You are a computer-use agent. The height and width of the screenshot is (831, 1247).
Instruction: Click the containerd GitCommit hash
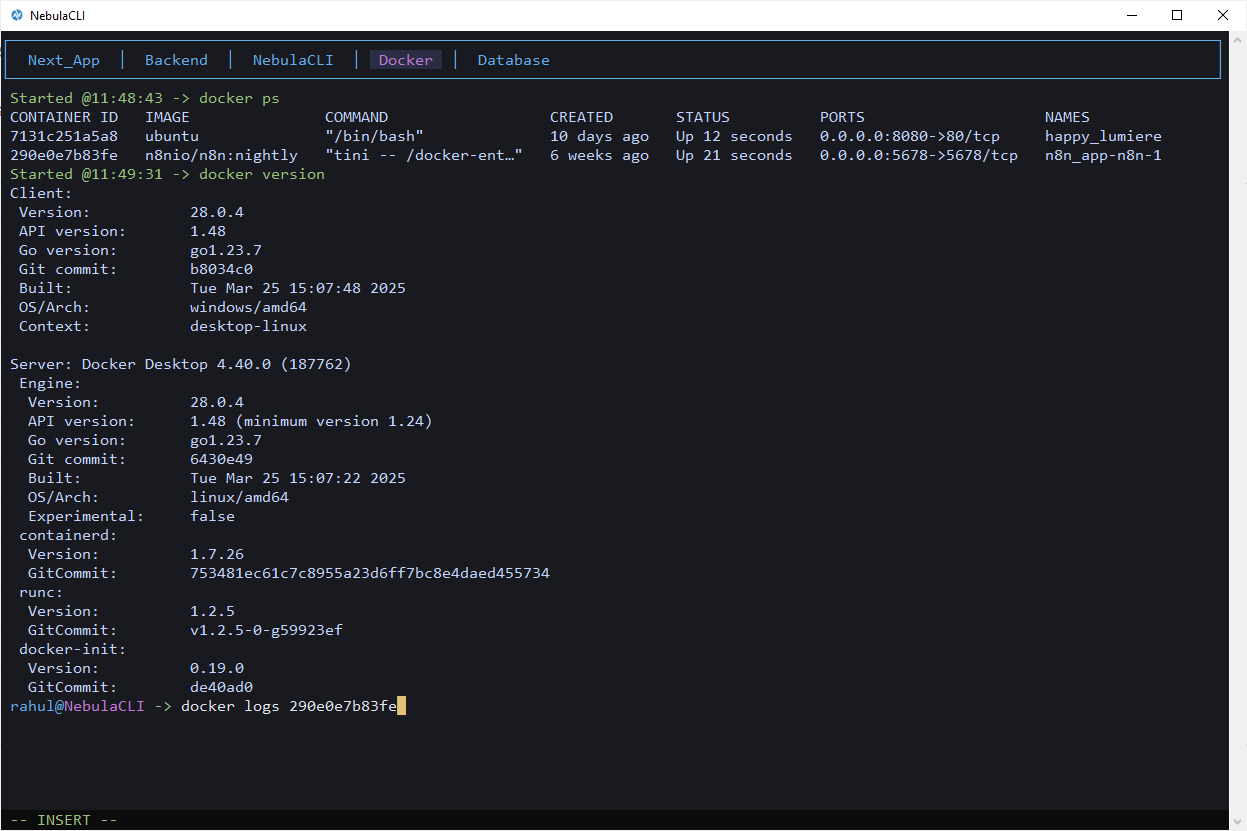click(369, 572)
